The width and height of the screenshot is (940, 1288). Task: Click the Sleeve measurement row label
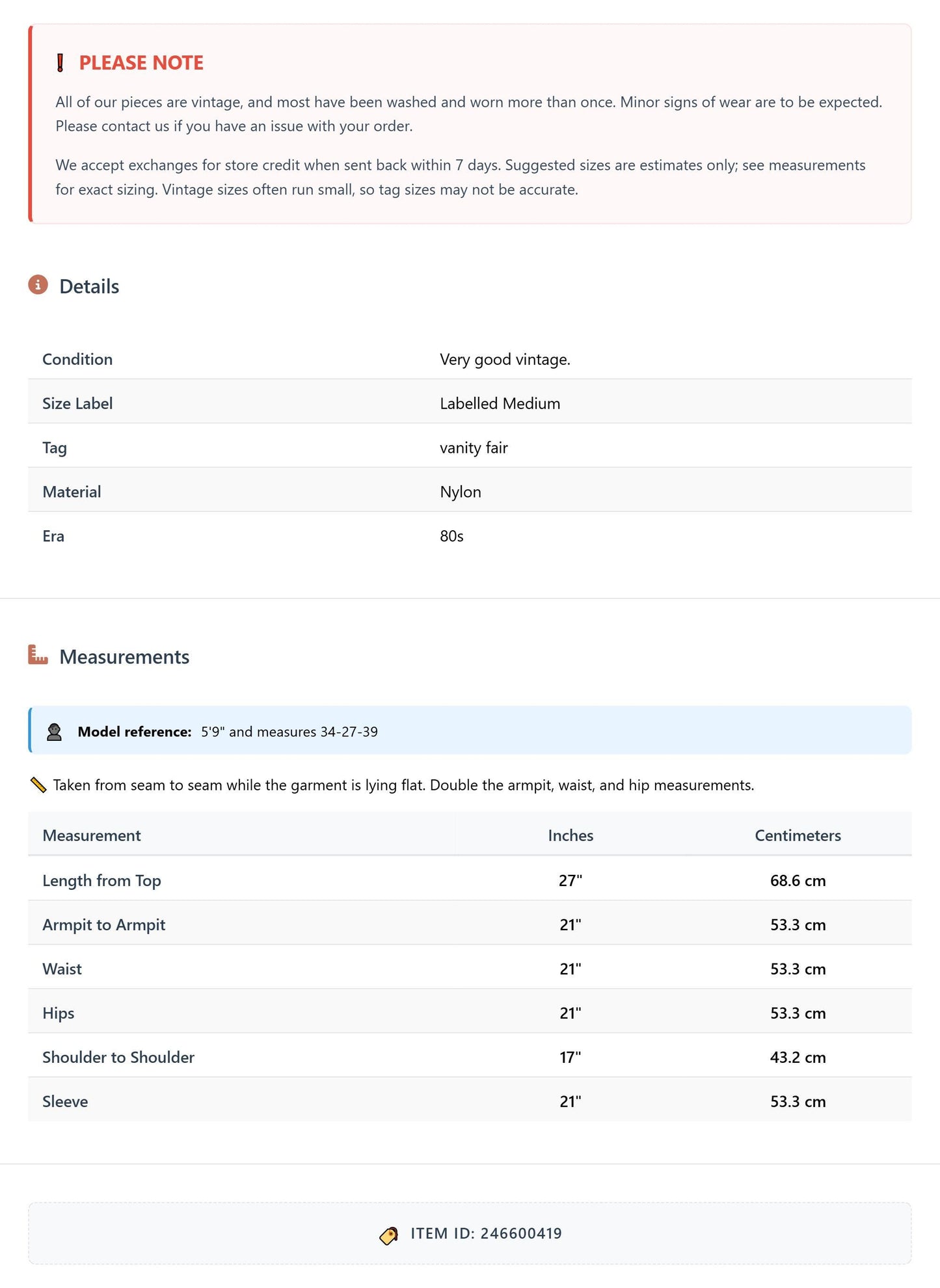coord(65,1101)
